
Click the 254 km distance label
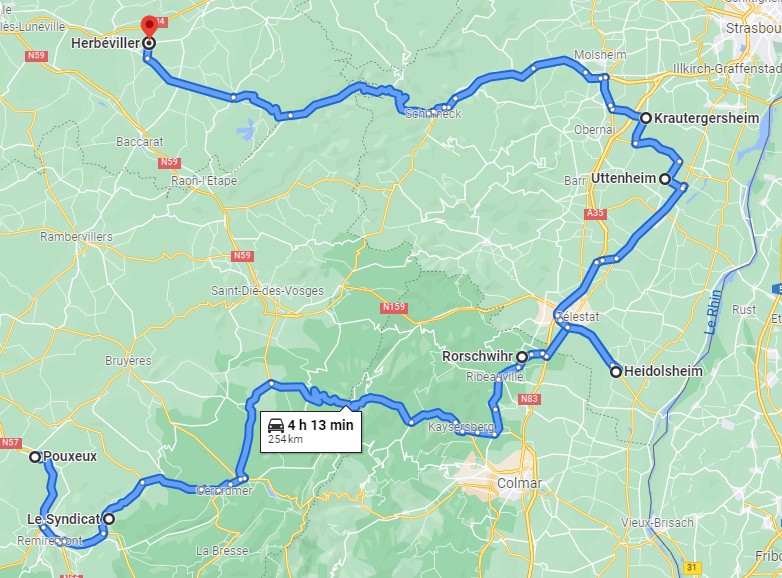point(285,439)
